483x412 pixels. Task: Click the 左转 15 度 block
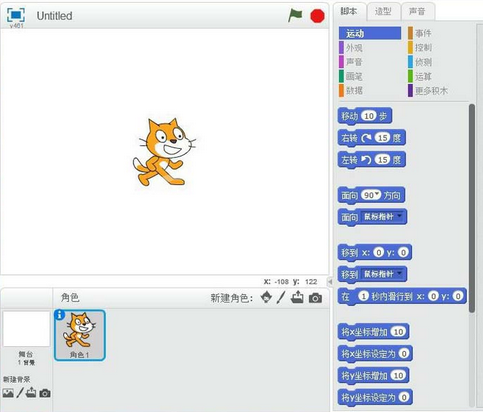click(372, 160)
